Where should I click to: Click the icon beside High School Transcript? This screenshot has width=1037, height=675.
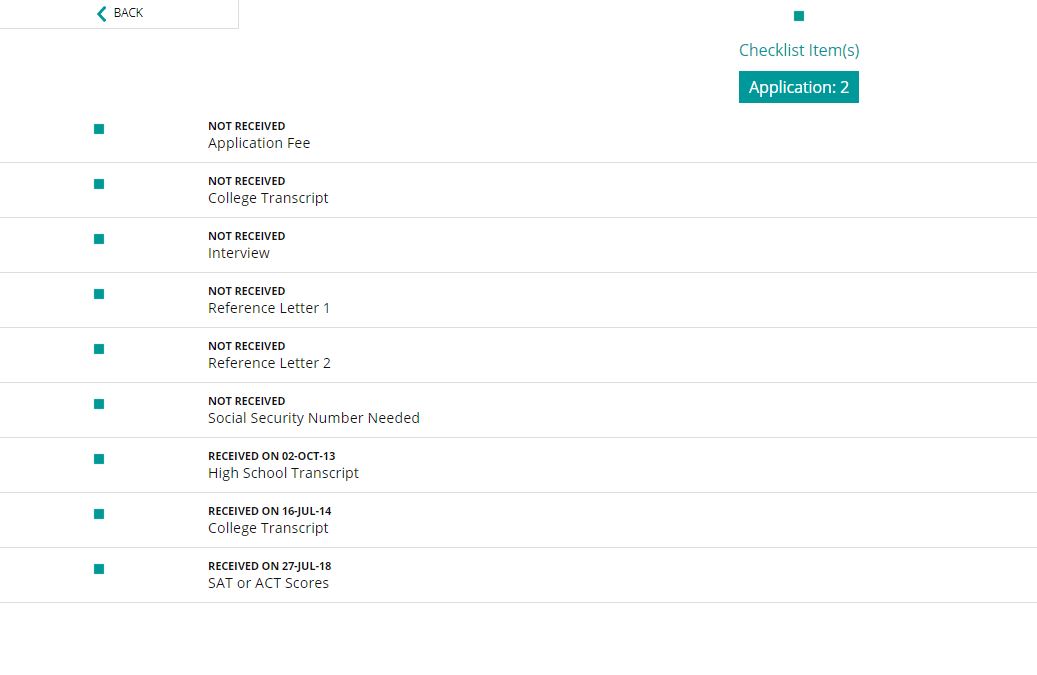click(x=99, y=458)
